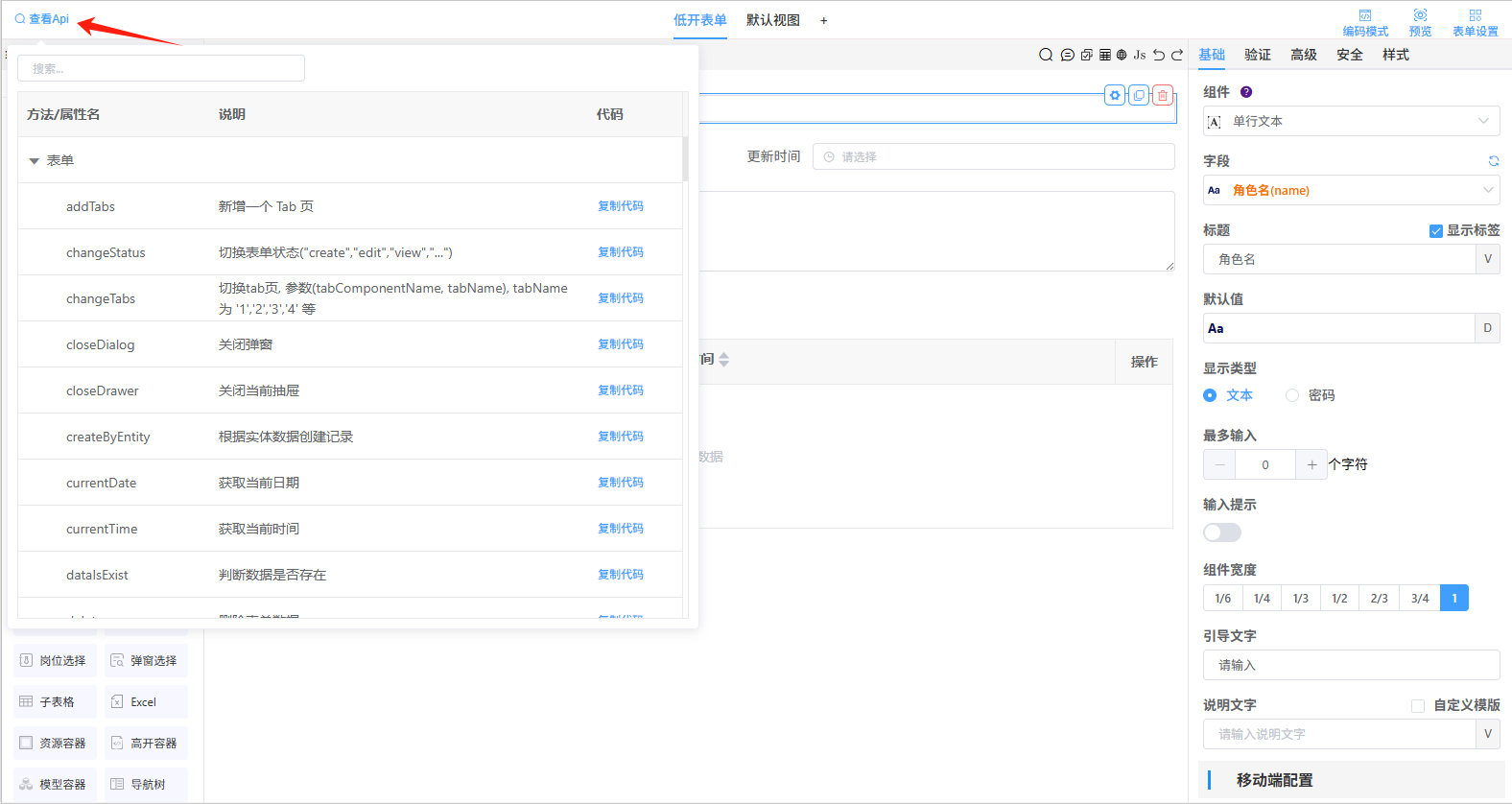
Task: Click the globe icon in the toolbar
Action: pyautogui.click(x=1122, y=55)
